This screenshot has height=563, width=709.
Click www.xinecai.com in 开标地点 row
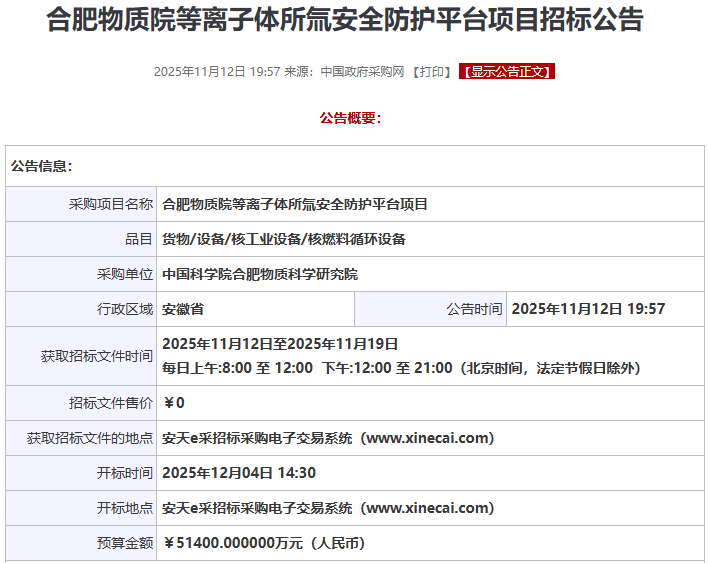(427, 508)
